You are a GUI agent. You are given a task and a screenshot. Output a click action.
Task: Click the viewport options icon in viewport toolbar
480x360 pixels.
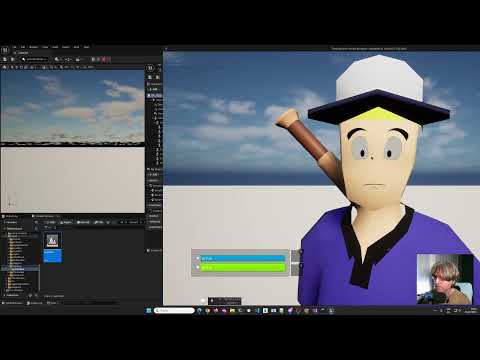[x=4, y=67]
